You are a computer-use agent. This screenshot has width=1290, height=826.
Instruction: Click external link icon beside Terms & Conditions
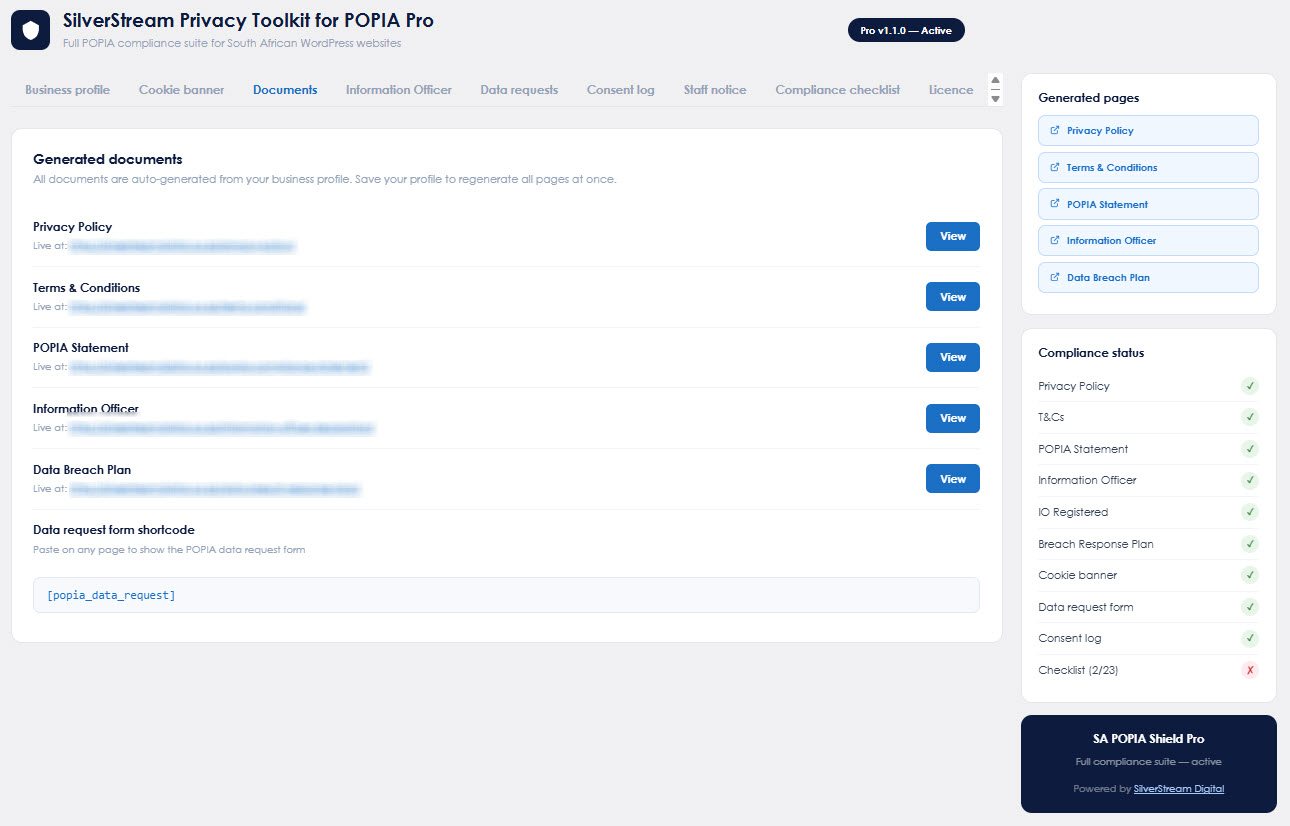coord(1055,167)
